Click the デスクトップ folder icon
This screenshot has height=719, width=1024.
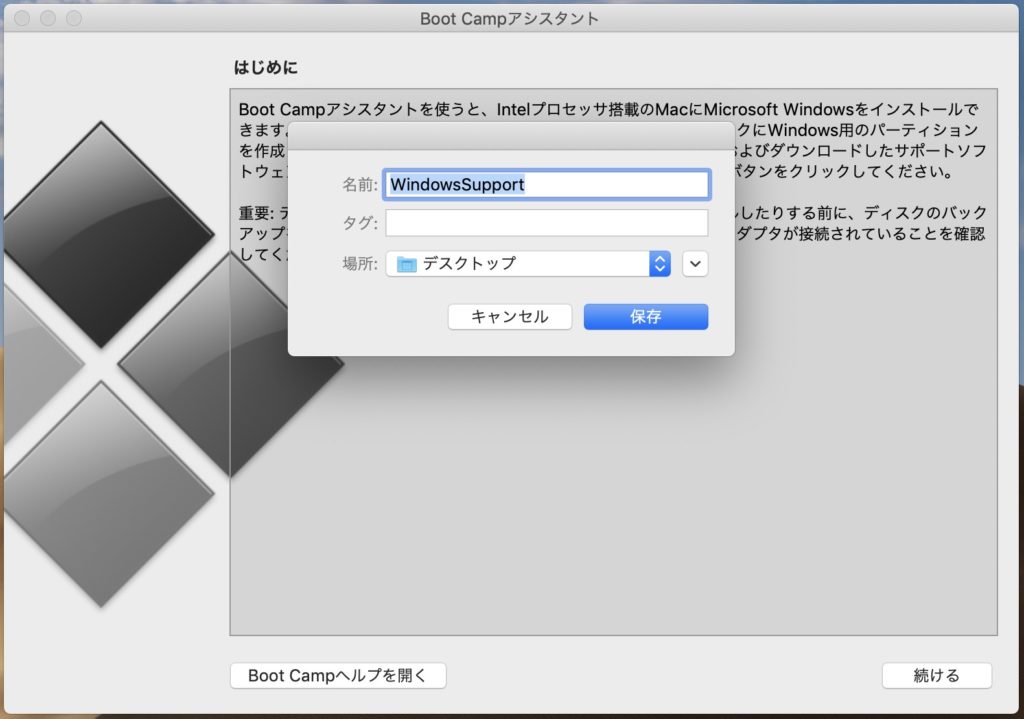pyautogui.click(x=406, y=264)
